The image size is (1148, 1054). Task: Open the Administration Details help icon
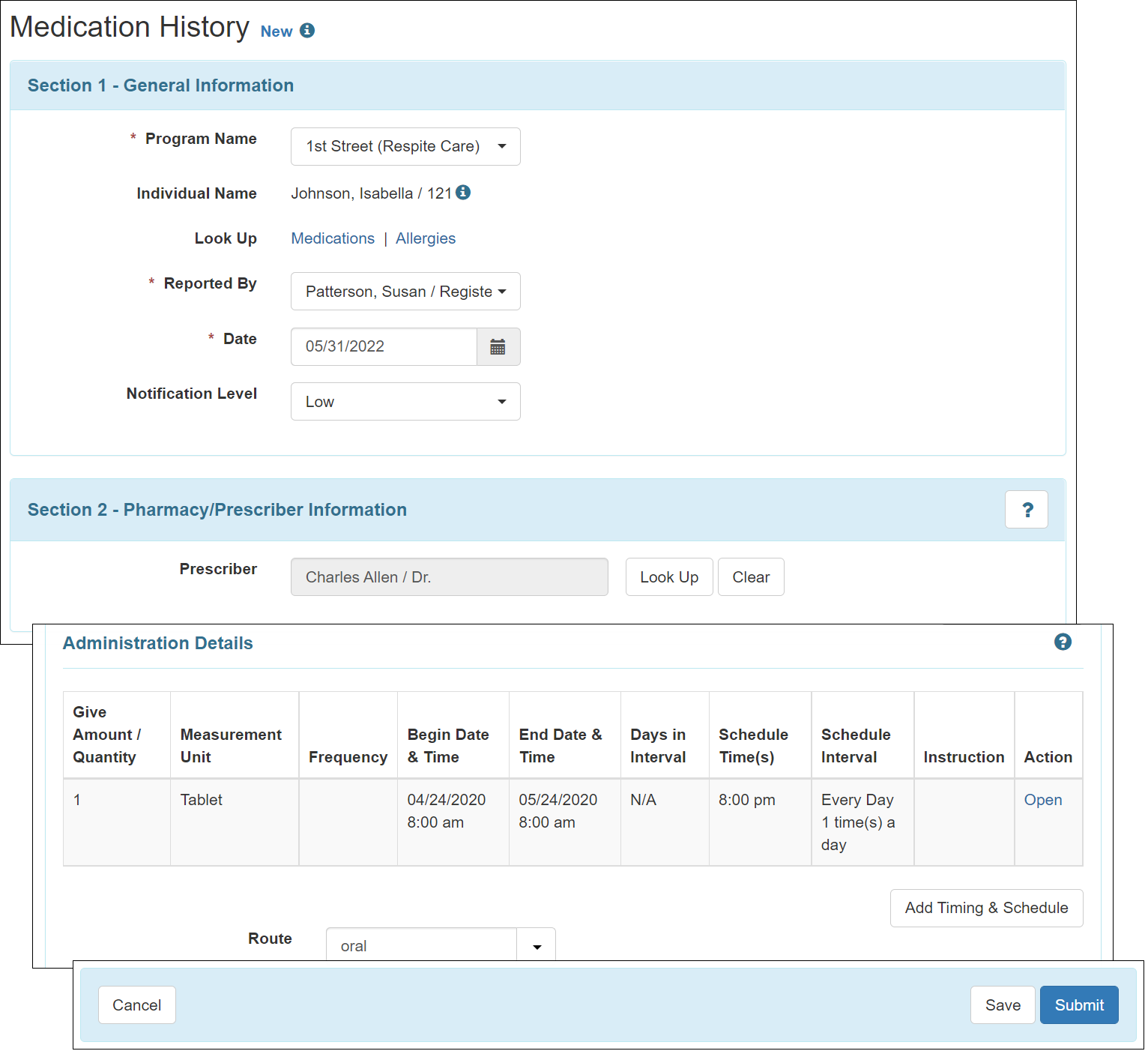[x=1062, y=642]
